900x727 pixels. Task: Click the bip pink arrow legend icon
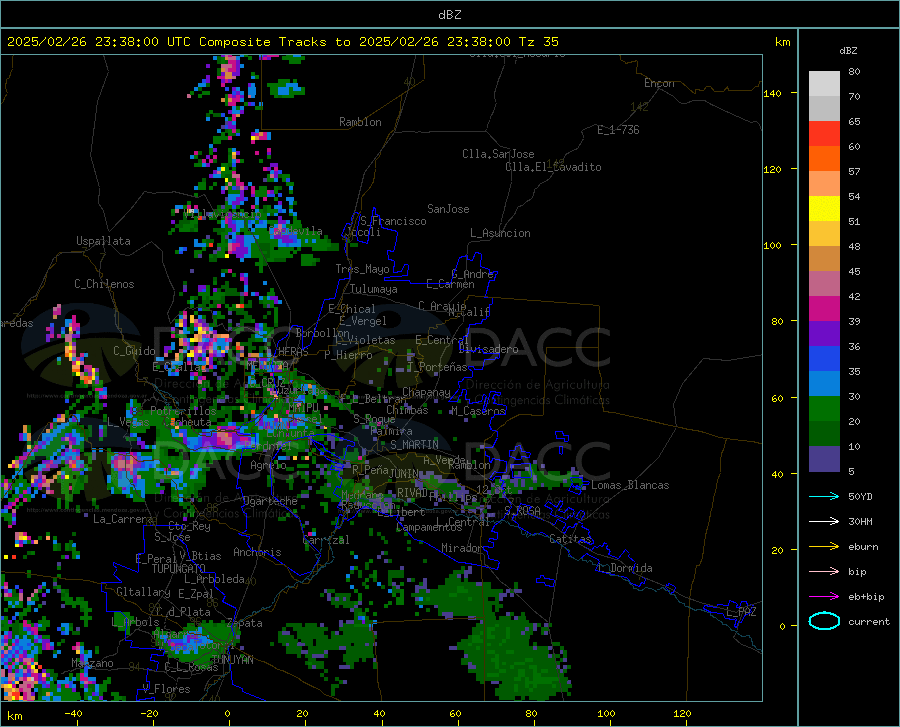(x=824, y=572)
